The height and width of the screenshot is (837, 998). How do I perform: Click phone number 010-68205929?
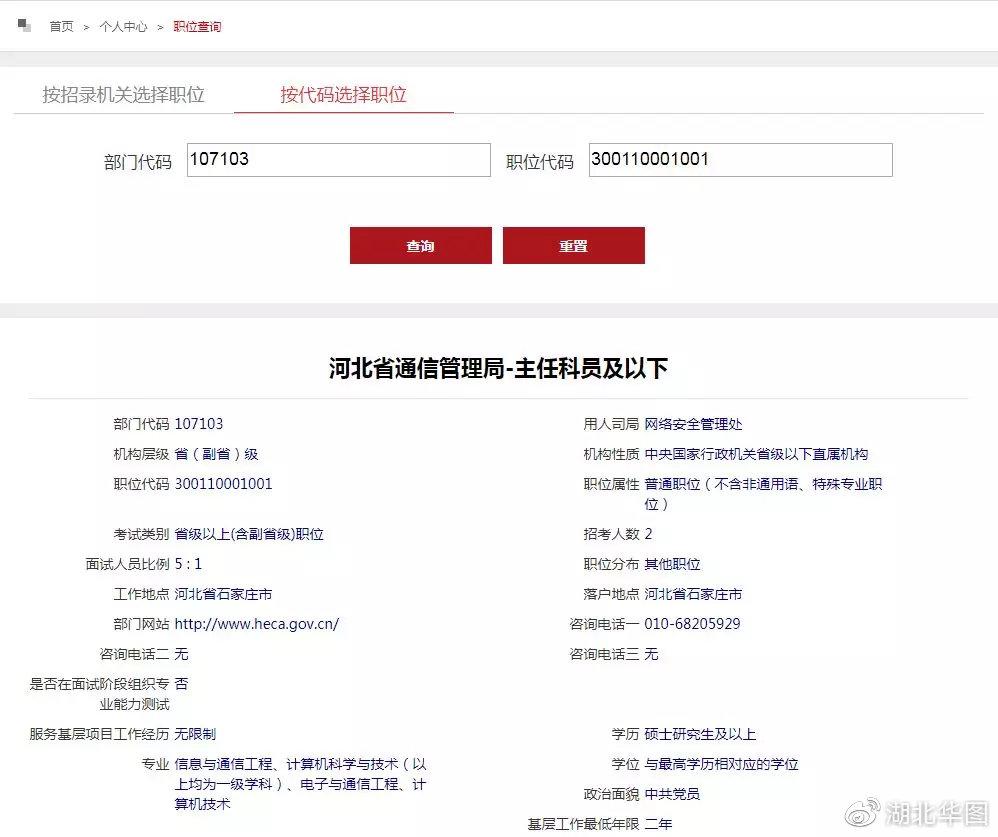point(692,624)
